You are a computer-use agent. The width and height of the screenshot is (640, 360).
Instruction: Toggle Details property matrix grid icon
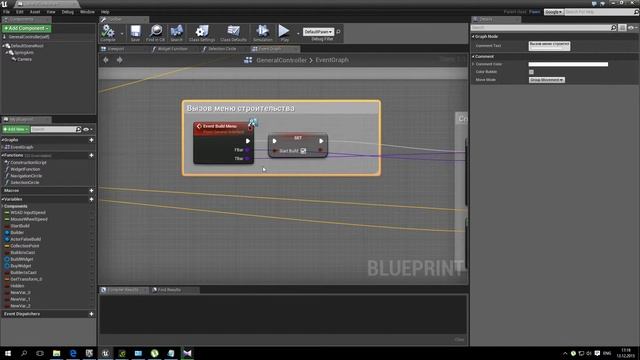click(622, 27)
